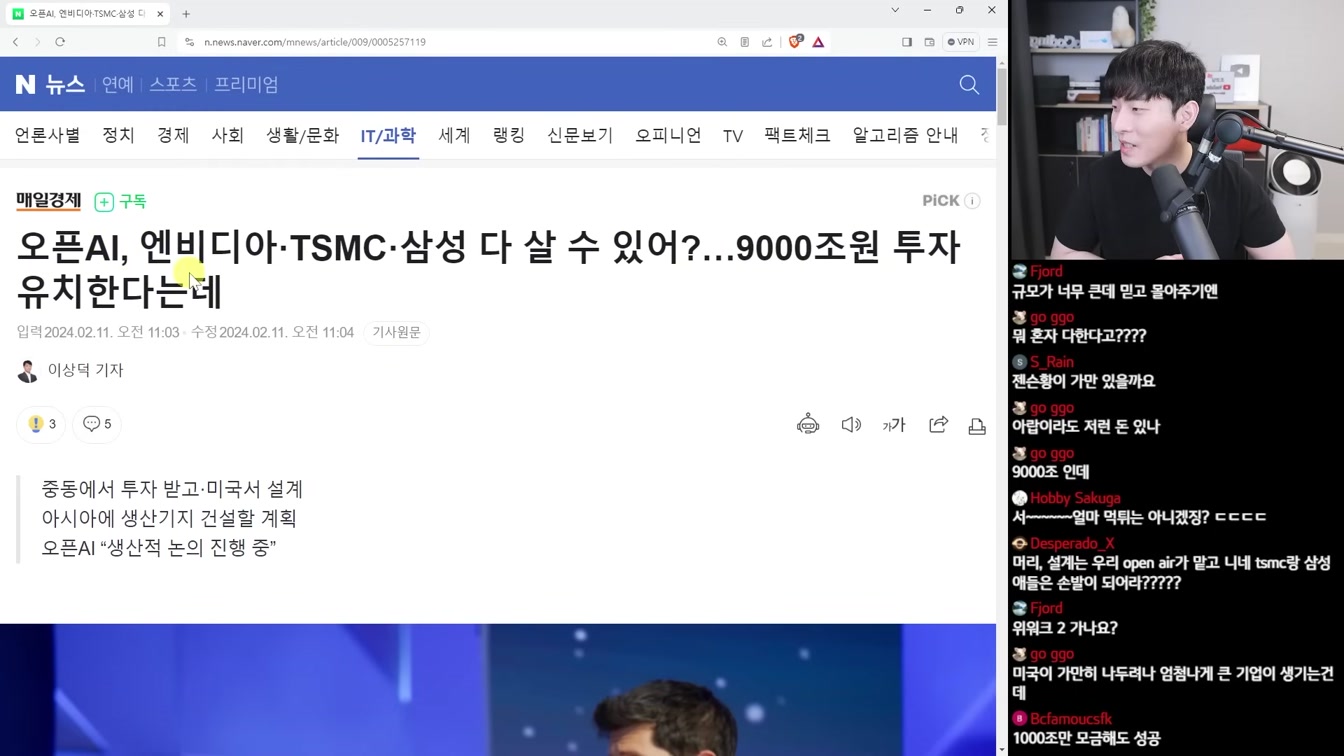Select the 오피니언 tab

pyautogui.click(x=668, y=135)
